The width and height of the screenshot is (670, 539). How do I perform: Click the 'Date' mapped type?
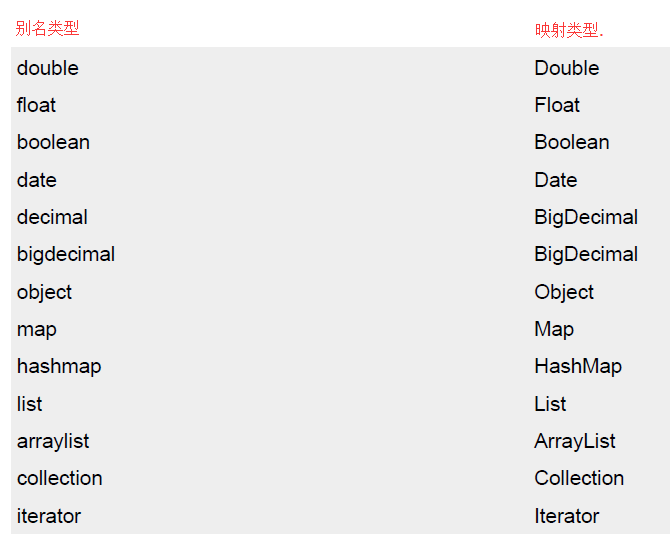tap(555, 180)
